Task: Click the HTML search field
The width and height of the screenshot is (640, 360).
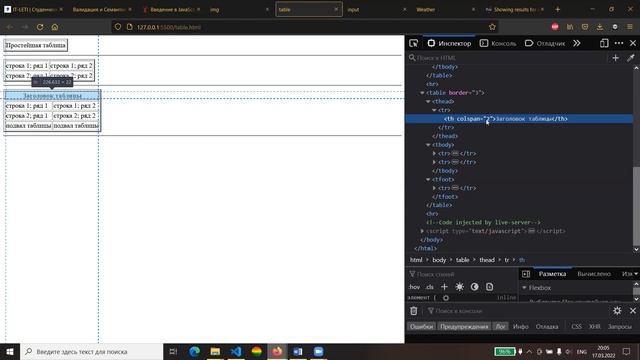Action: coord(508,58)
